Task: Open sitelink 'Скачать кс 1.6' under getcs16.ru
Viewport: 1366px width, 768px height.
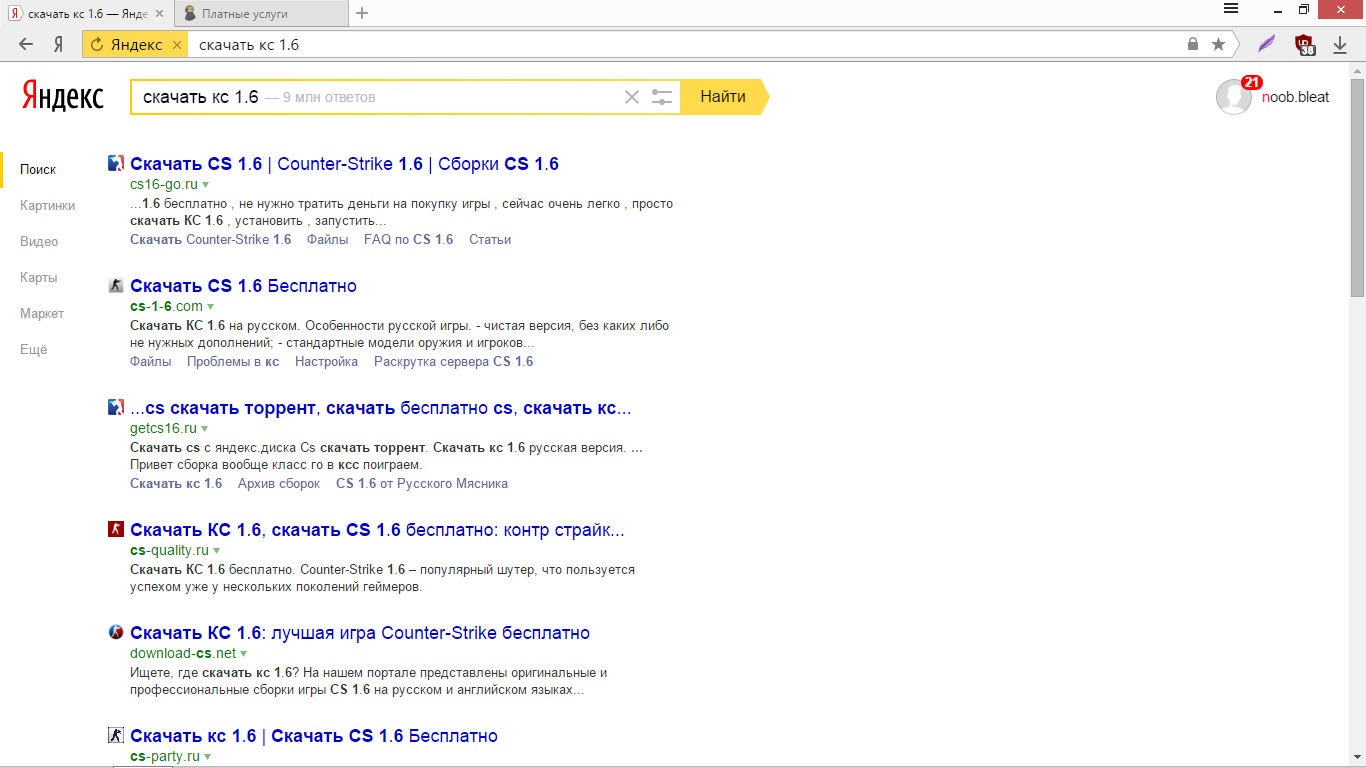Action: (x=176, y=484)
